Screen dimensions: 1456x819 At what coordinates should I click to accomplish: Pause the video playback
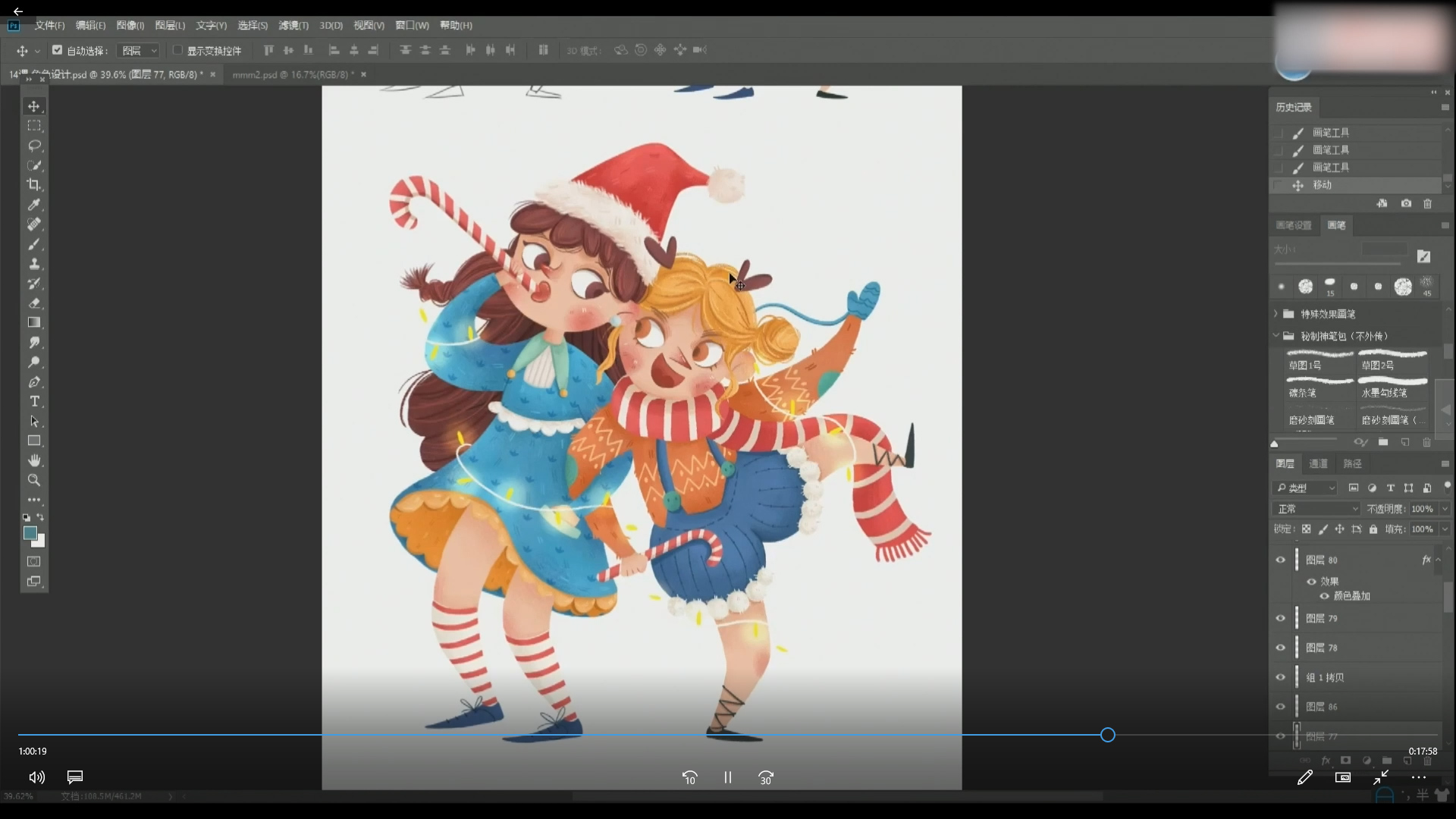tap(727, 777)
